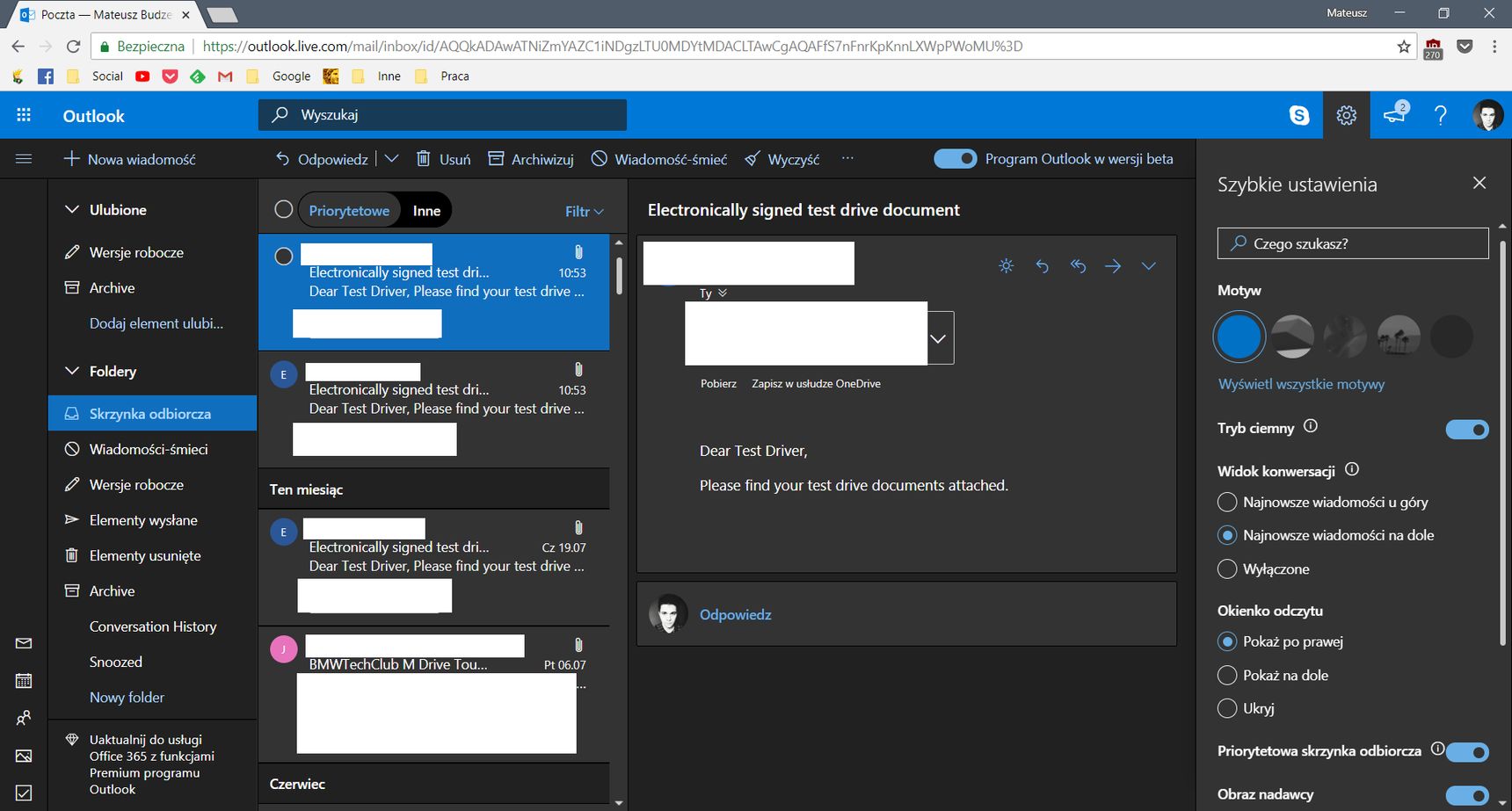The image size is (1512, 811).
Task: Open the Filtr dropdown
Action: pyautogui.click(x=584, y=211)
